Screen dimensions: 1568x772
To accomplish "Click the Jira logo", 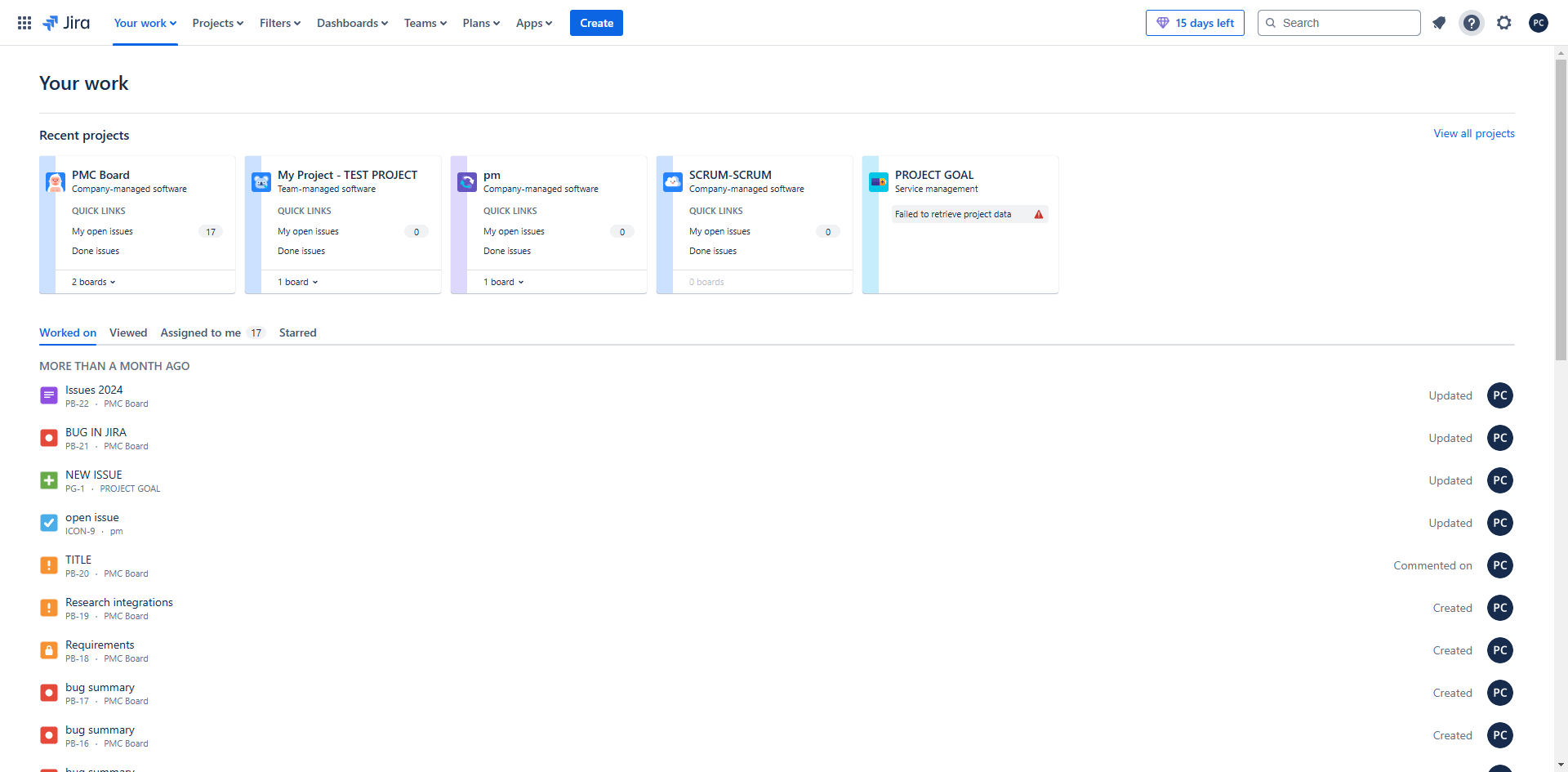I will pos(66,23).
